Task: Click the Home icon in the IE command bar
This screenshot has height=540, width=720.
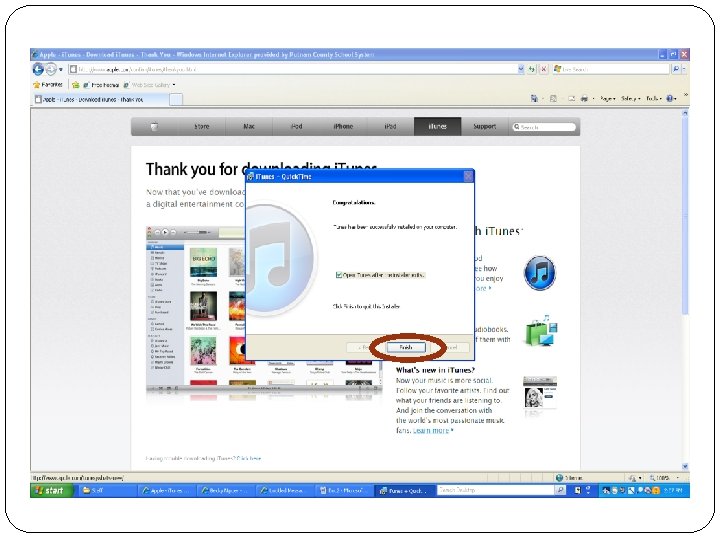Action: (x=534, y=98)
